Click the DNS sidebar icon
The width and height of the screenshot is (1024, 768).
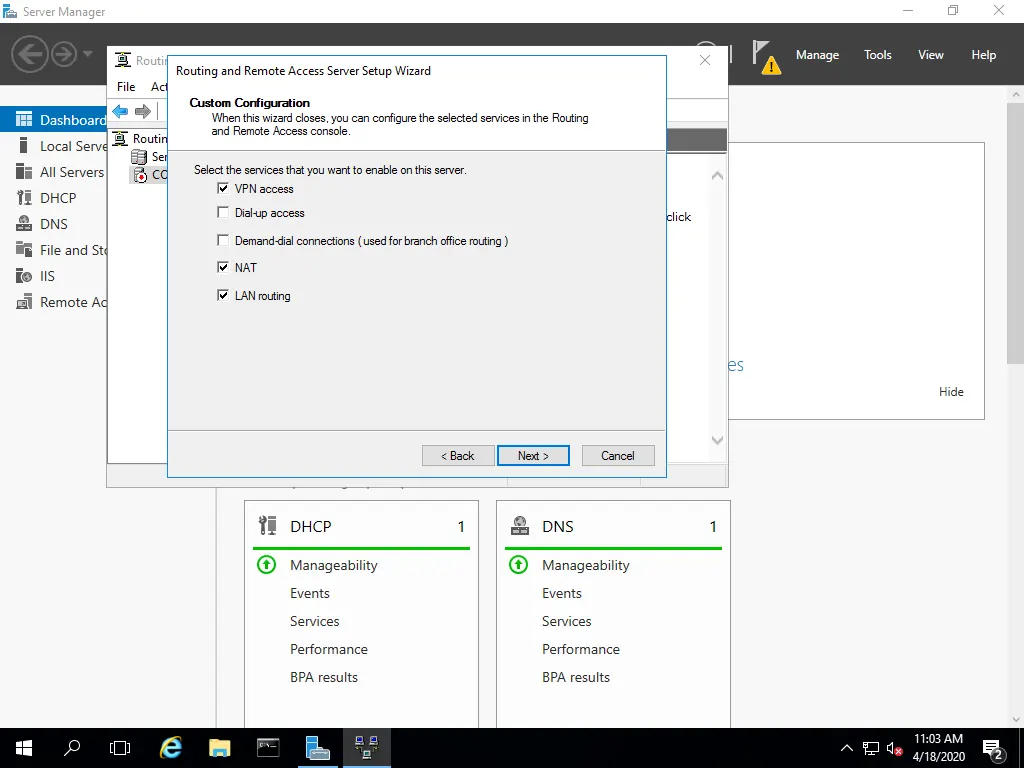coord(24,223)
